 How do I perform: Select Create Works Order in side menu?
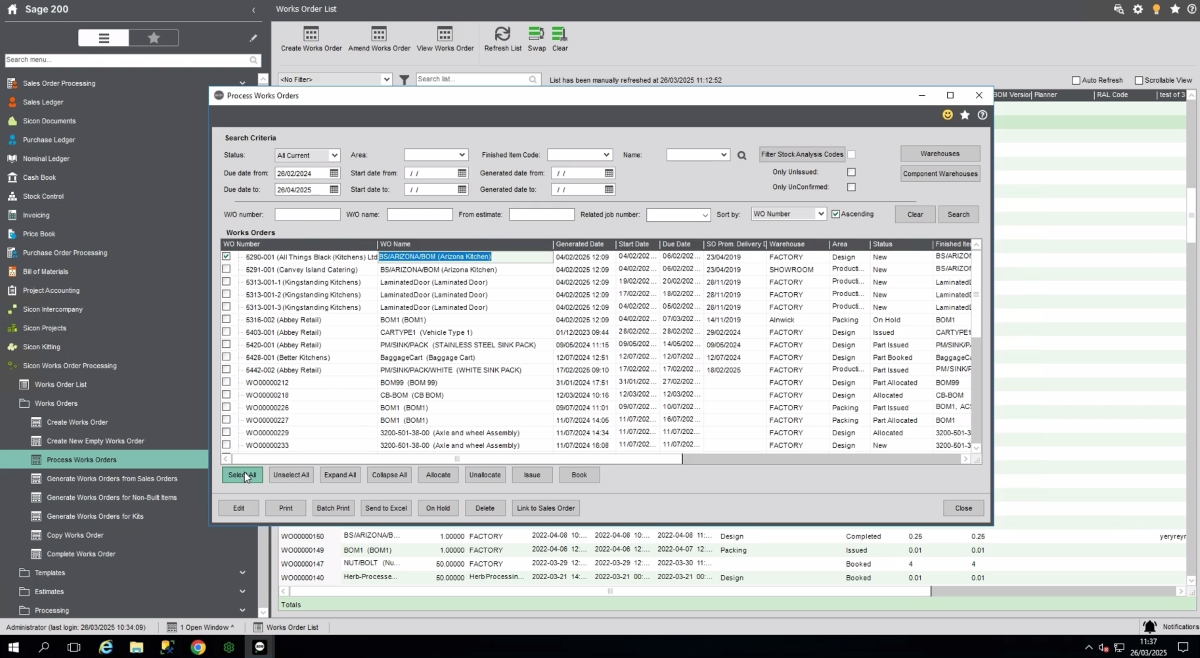pos(77,422)
